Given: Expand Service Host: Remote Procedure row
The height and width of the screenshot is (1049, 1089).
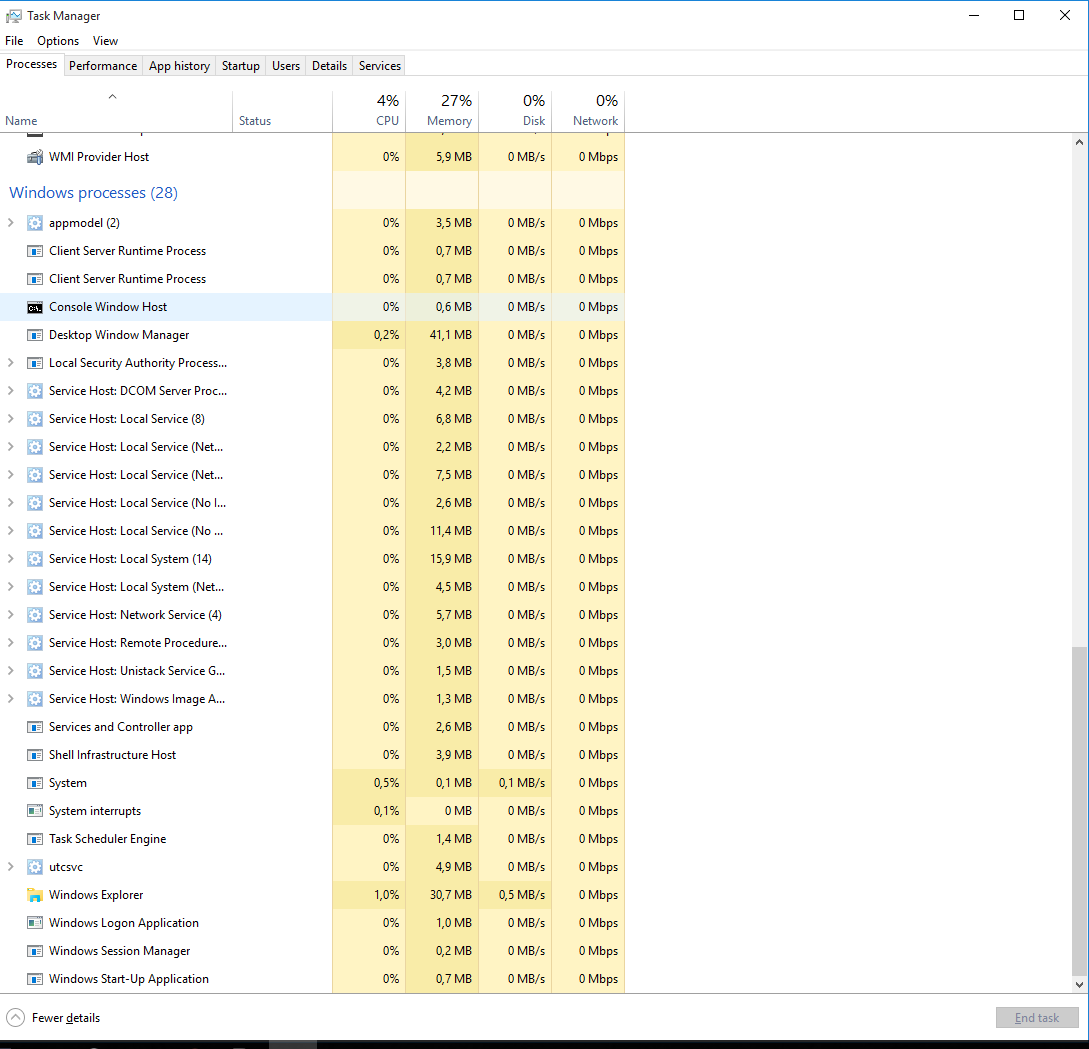Looking at the screenshot, I should pyautogui.click(x=10, y=643).
